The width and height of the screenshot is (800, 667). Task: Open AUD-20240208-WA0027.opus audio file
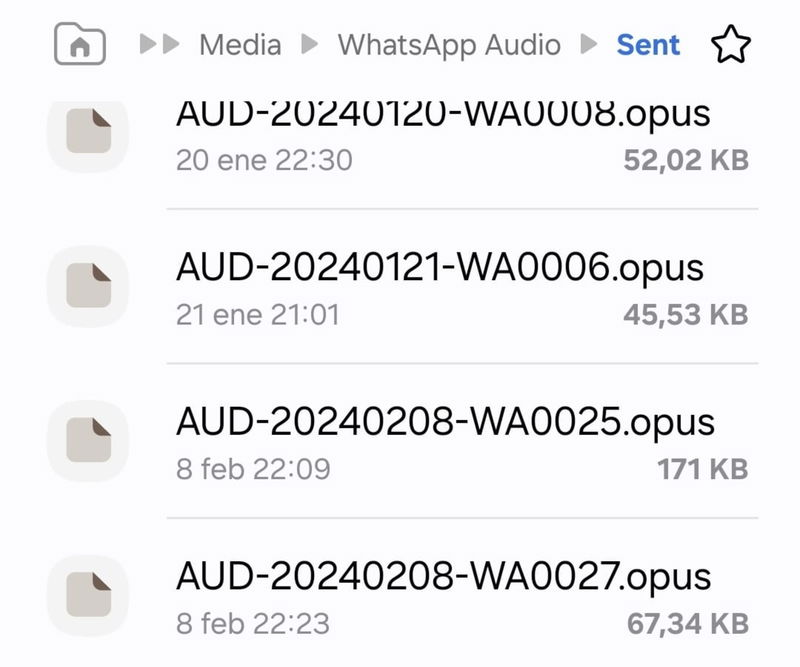coord(445,574)
